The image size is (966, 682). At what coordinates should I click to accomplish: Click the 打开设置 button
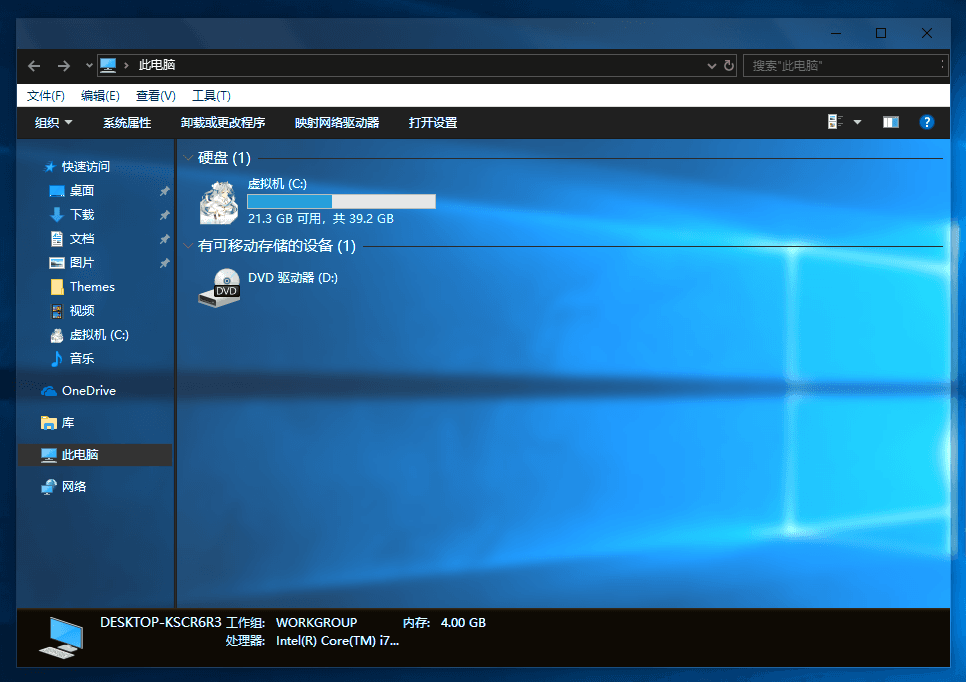432,123
